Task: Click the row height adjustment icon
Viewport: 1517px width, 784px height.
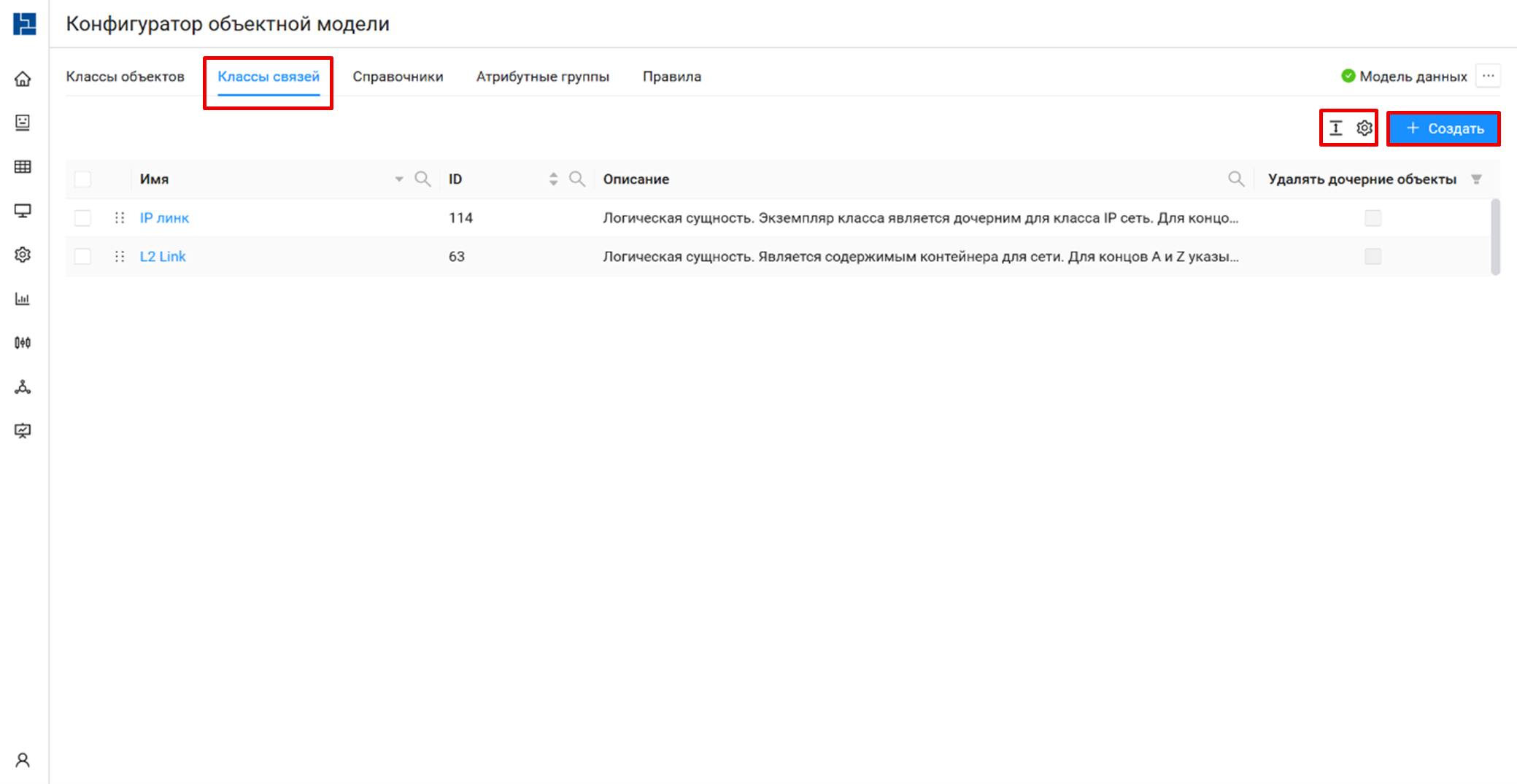Action: pyautogui.click(x=1335, y=128)
